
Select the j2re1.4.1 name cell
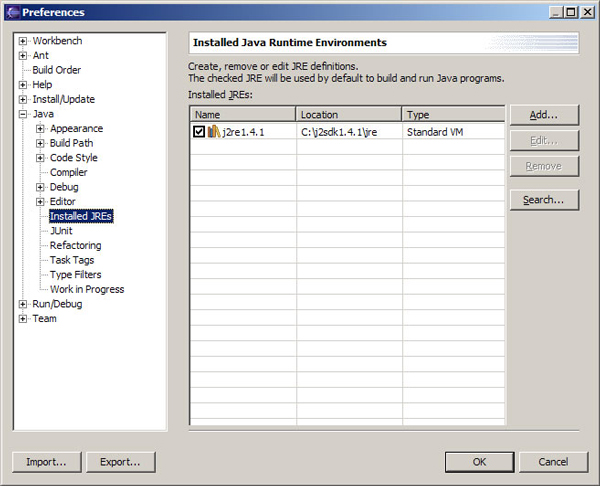click(x=243, y=132)
